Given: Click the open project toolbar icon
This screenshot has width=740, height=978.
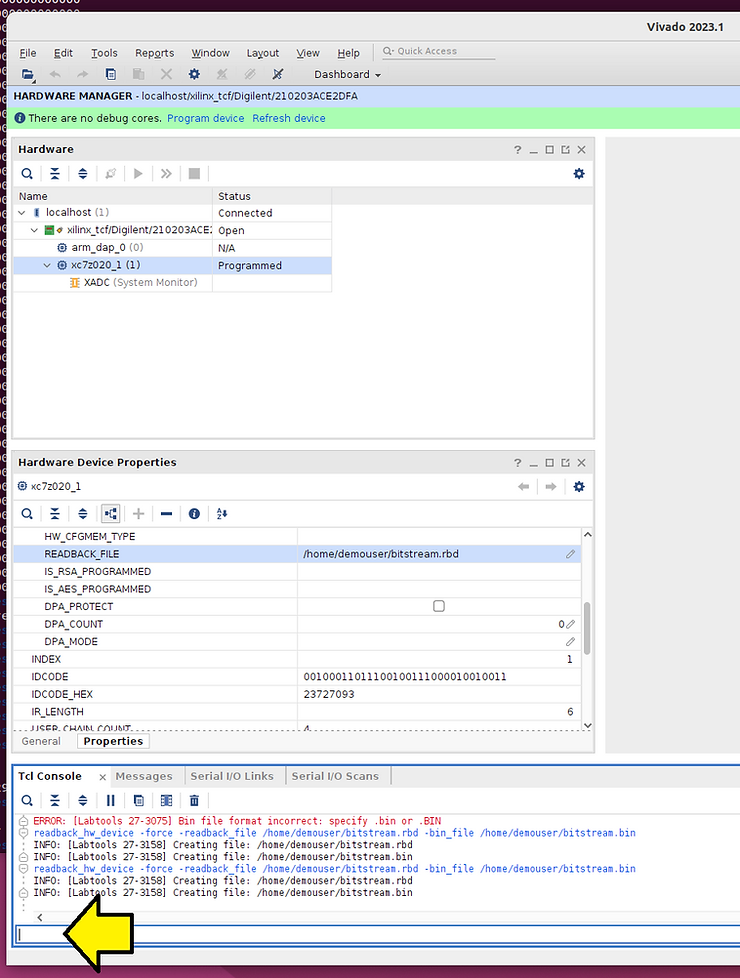Looking at the screenshot, I should tap(27, 74).
